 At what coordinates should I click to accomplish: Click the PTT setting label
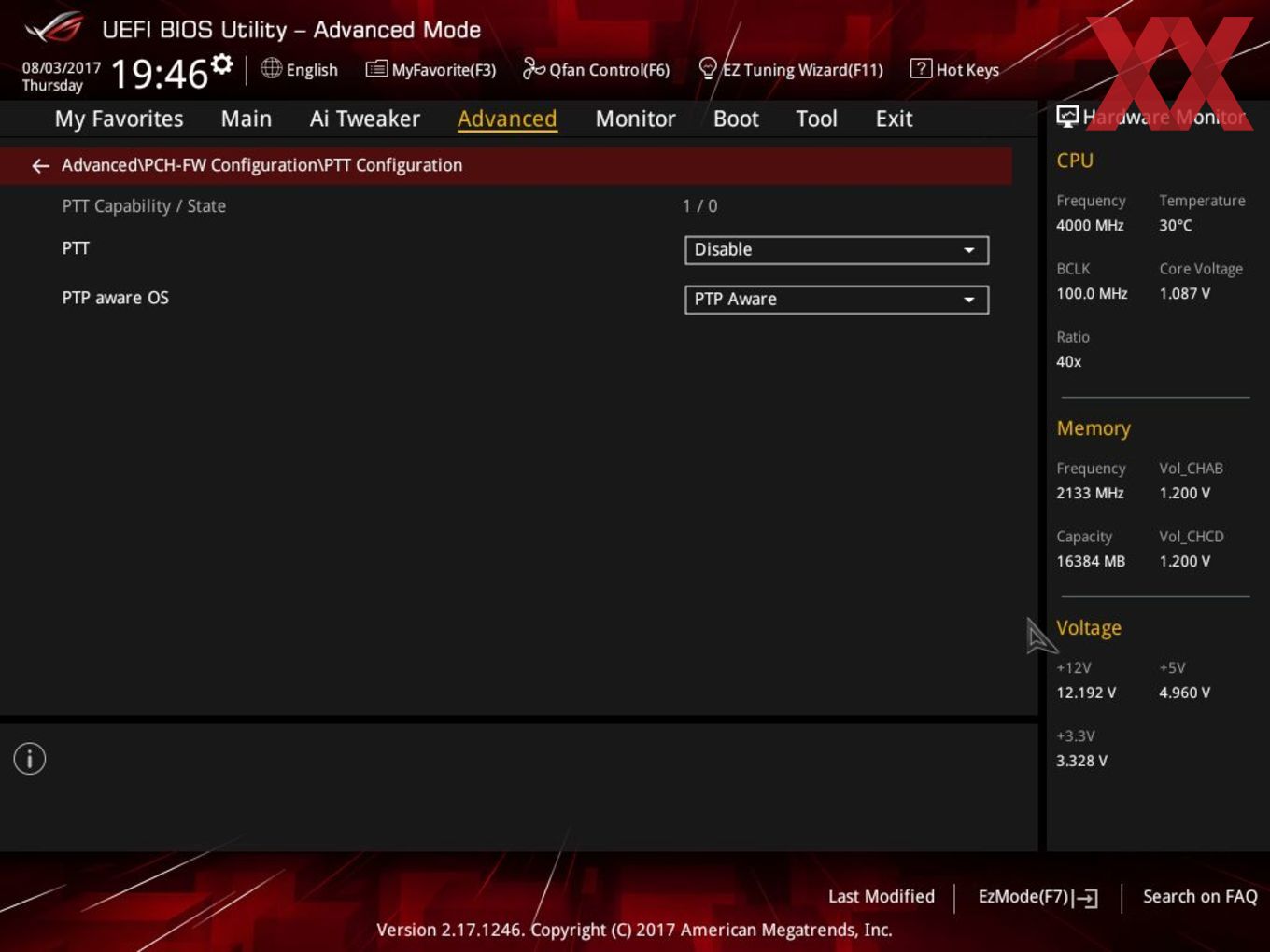pyautogui.click(x=76, y=248)
